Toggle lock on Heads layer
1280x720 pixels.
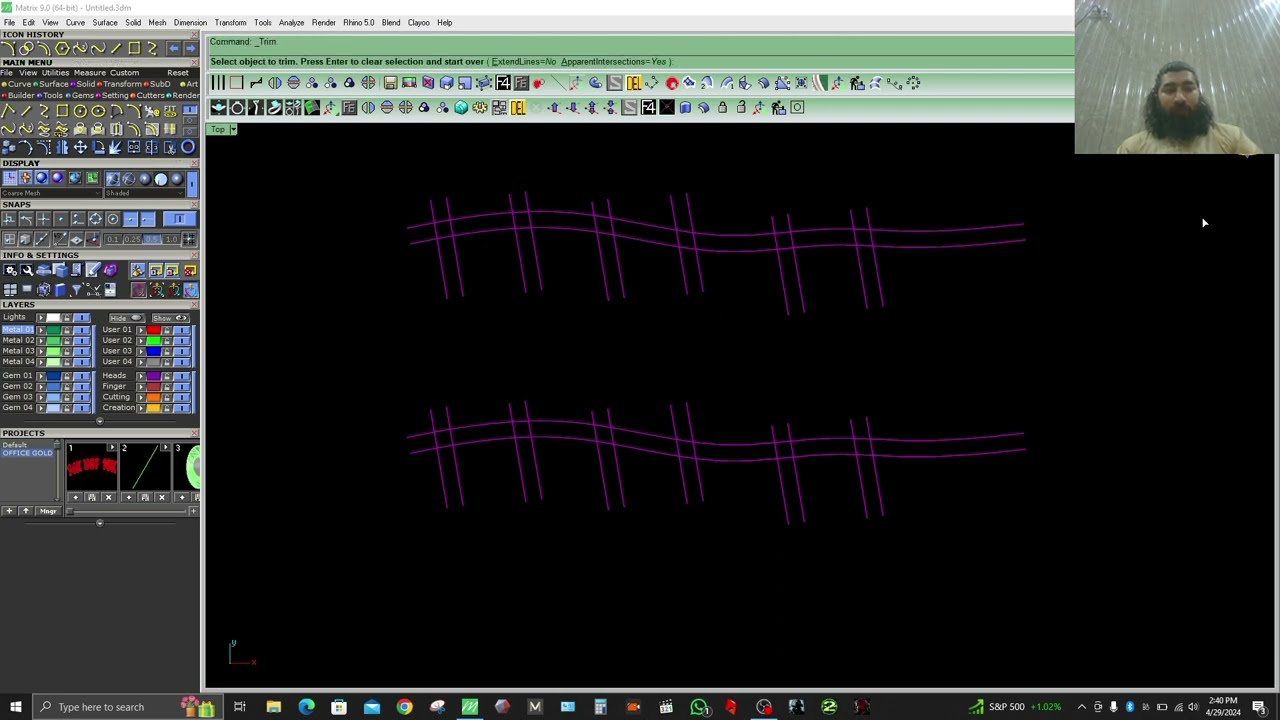[x=166, y=375]
